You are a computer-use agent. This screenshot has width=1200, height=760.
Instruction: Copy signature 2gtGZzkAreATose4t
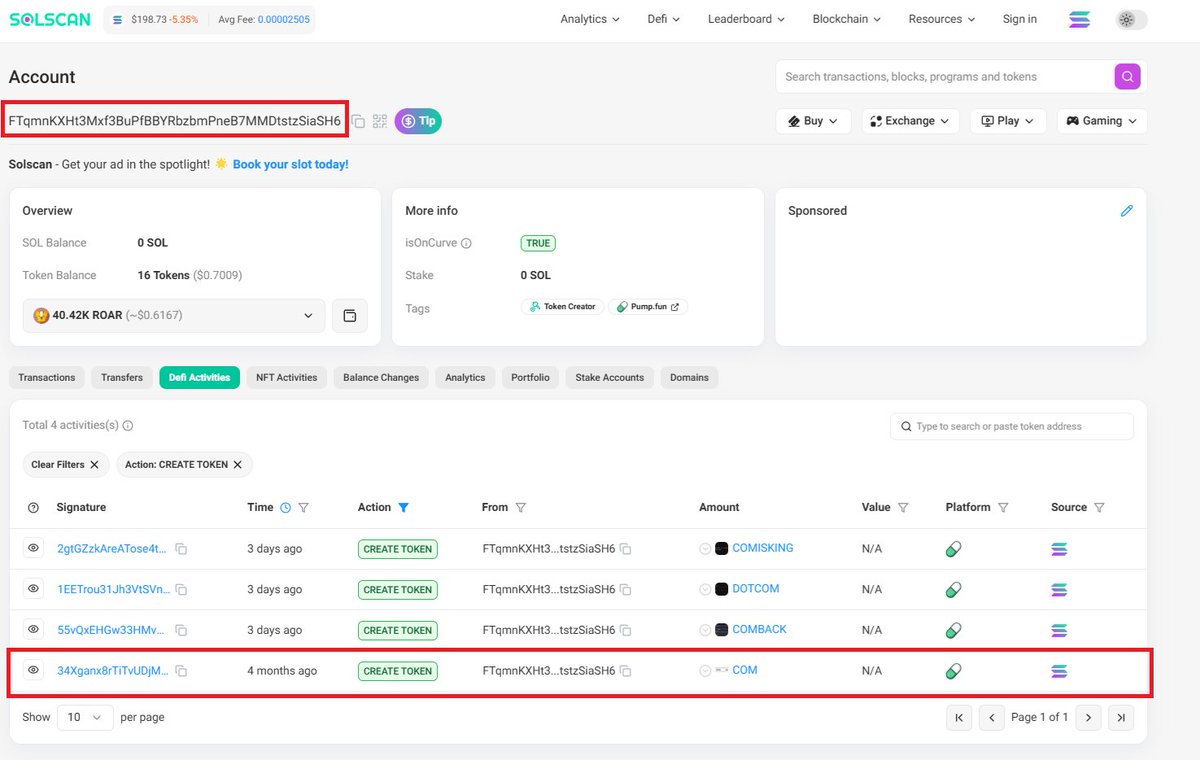point(182,549)
